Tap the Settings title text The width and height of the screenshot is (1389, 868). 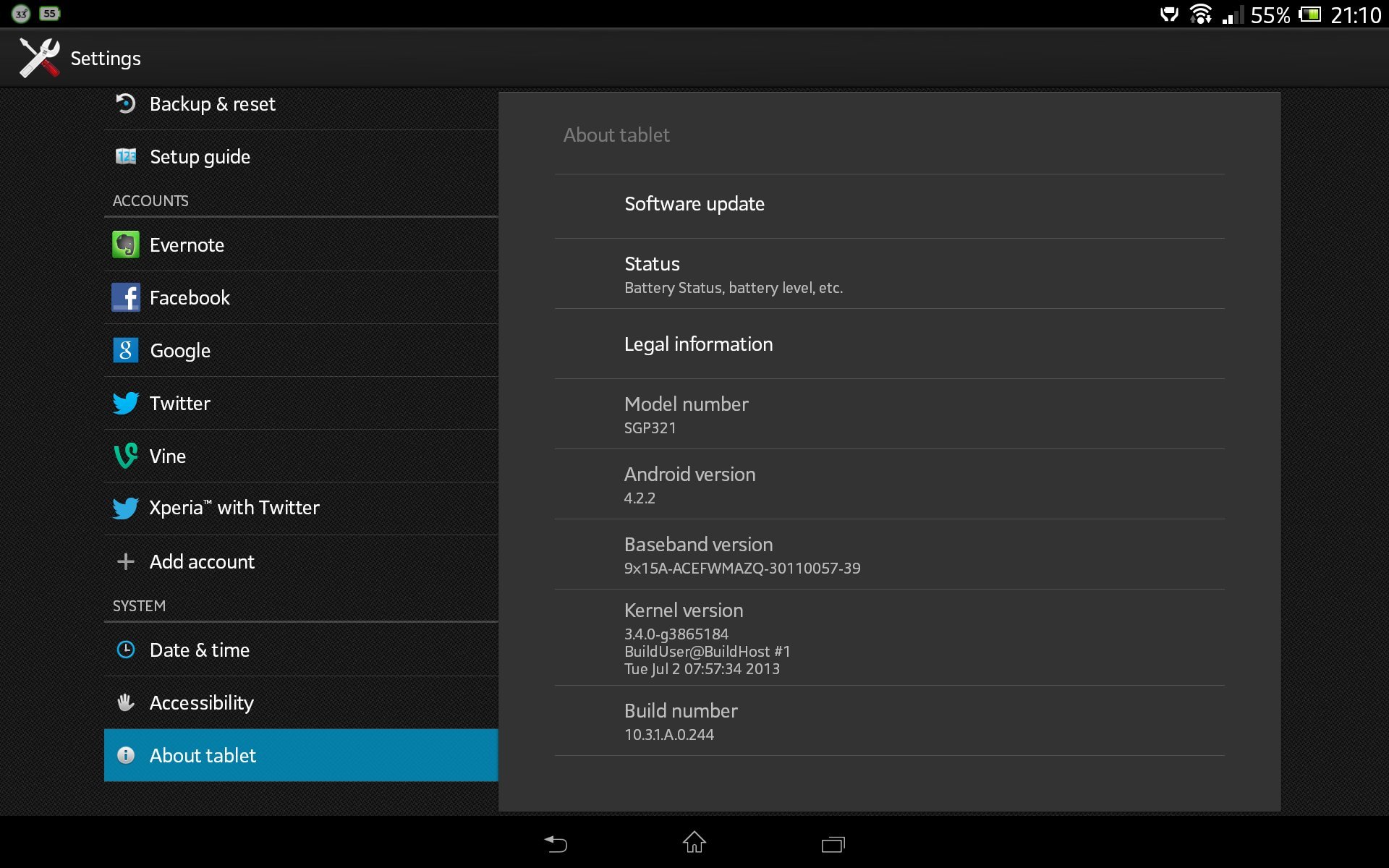[106, 59]
